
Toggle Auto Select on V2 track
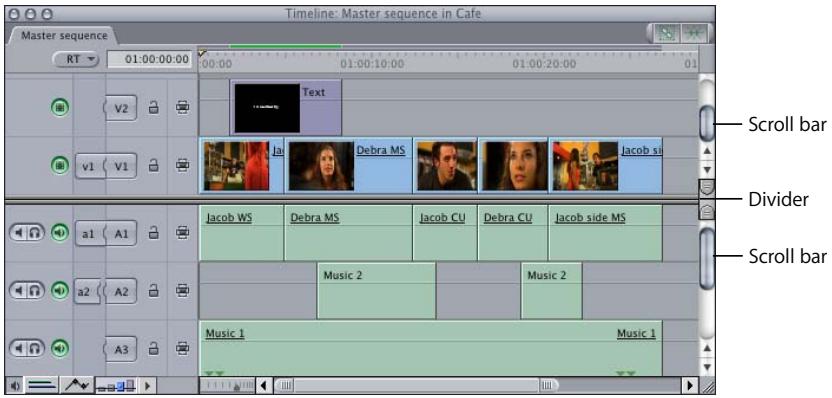pyautogui.click(x=183, y=108)
